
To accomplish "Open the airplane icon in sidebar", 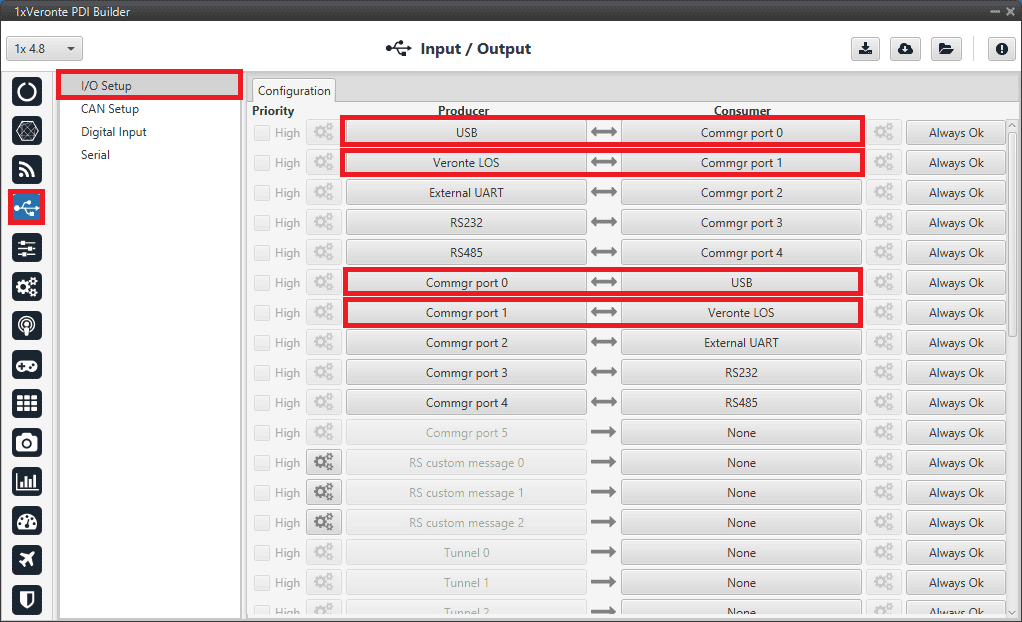I will (x=27, y=560).
